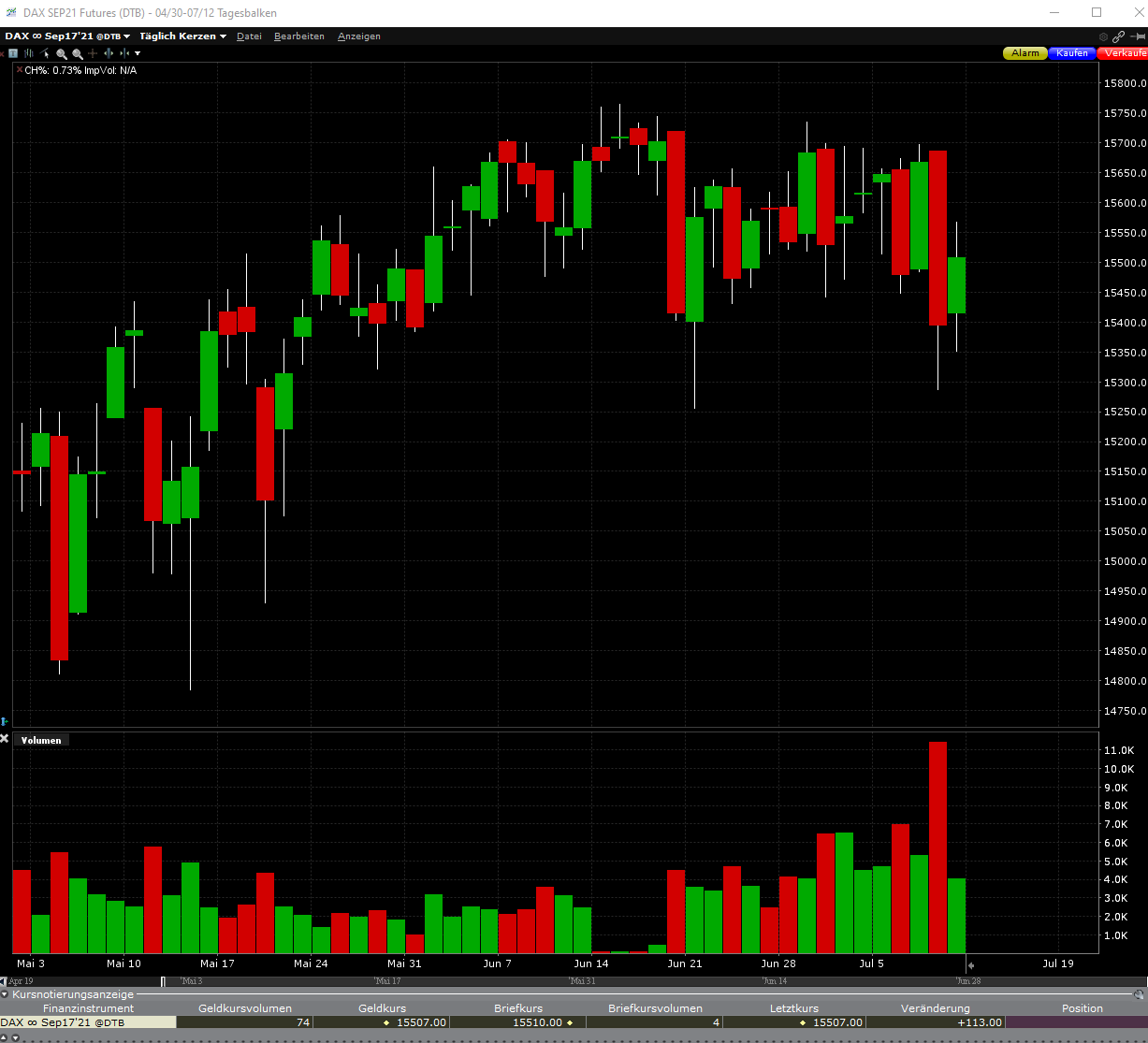Select the trendline pointer tool
The image size is (1148, 1043).
click(x=44, y=53)
